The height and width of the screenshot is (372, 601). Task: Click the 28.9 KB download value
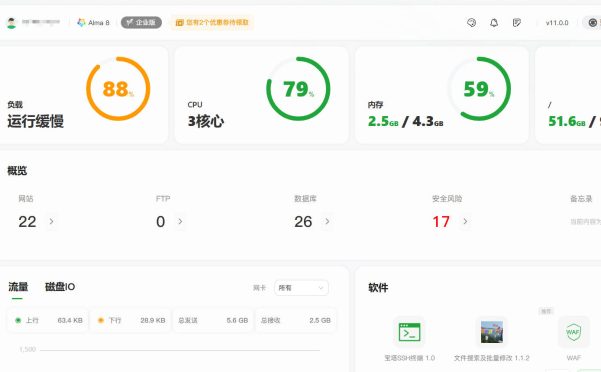coord(153,320)
